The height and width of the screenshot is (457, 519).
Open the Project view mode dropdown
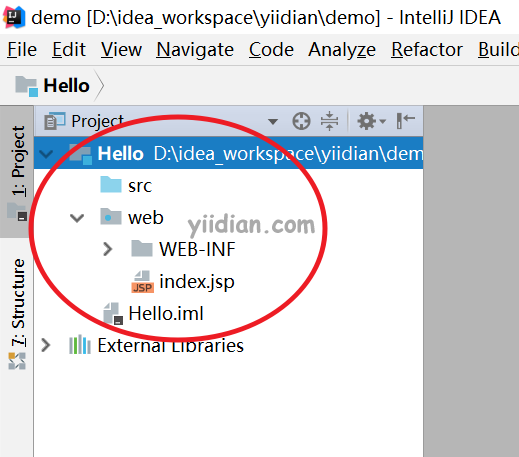273,121
